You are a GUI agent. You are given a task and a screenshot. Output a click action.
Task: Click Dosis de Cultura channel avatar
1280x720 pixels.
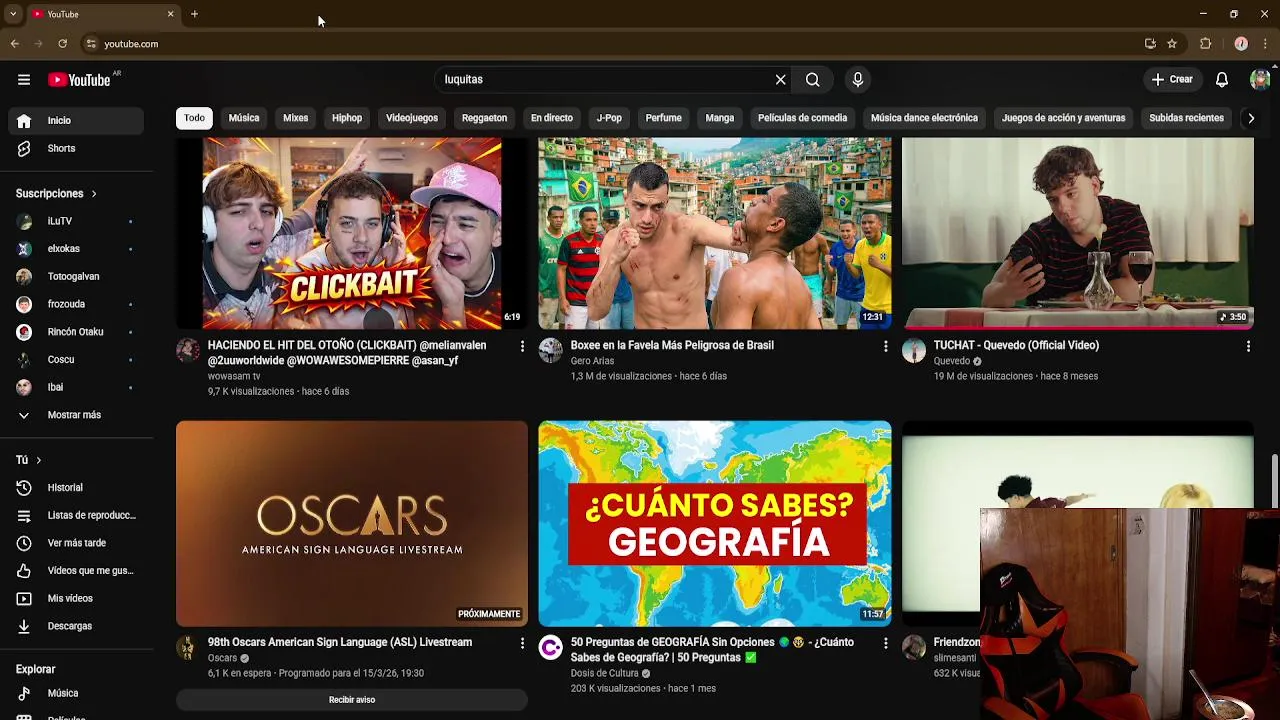coord(551,647)
